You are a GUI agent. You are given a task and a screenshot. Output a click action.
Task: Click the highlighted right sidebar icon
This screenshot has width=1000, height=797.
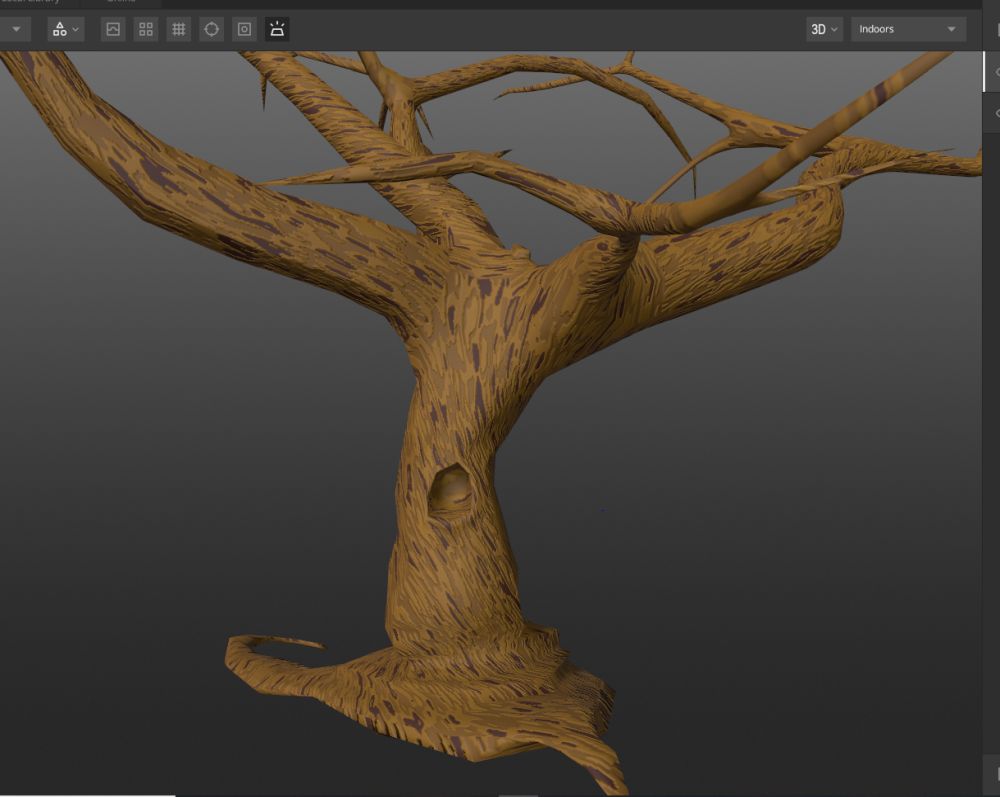coord(996,72)
